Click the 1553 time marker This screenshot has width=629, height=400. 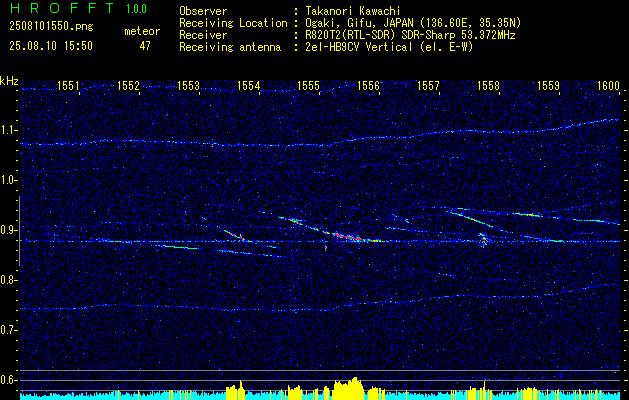pyautogui.click(x=189, y=85)
